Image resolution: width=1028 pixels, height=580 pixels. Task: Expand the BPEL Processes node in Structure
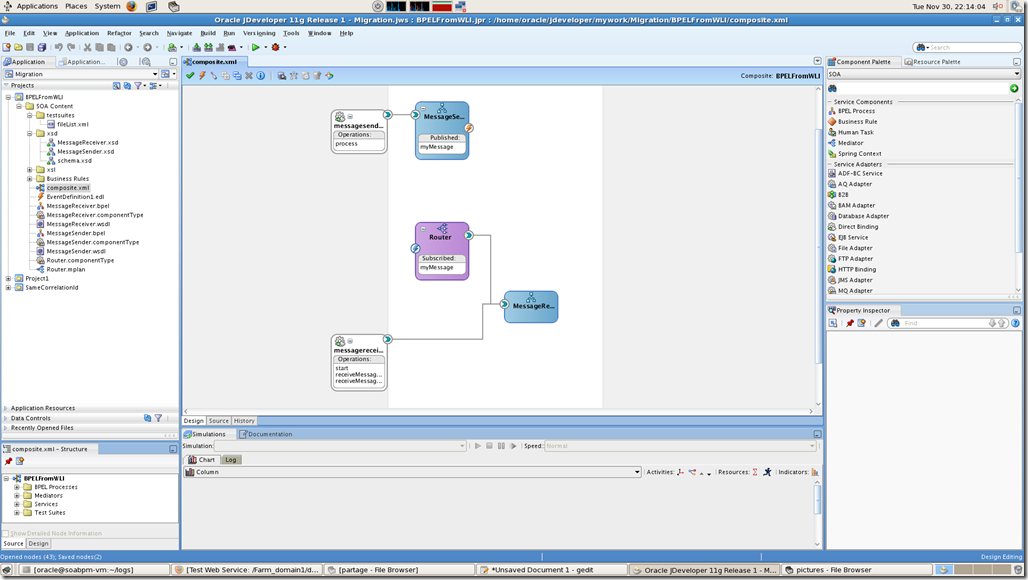17,487
